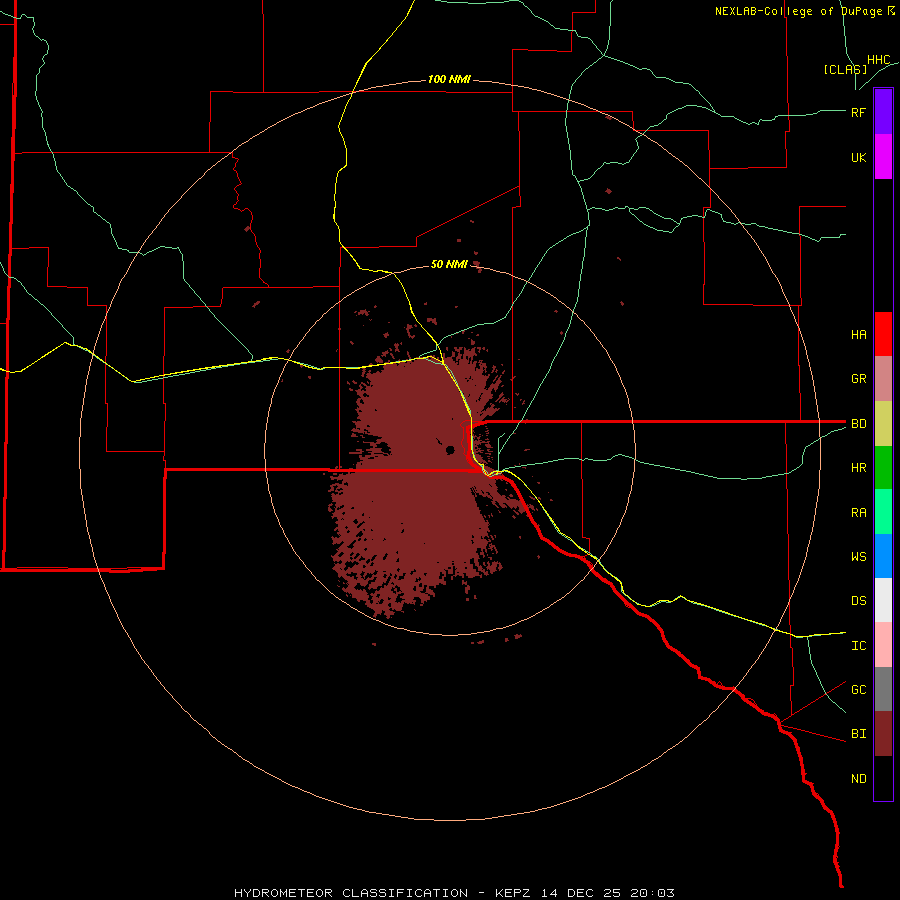Viewport: 900px width, 900px height.
Task: Click the WS blue legend swatch
Action: pos(883,556)
